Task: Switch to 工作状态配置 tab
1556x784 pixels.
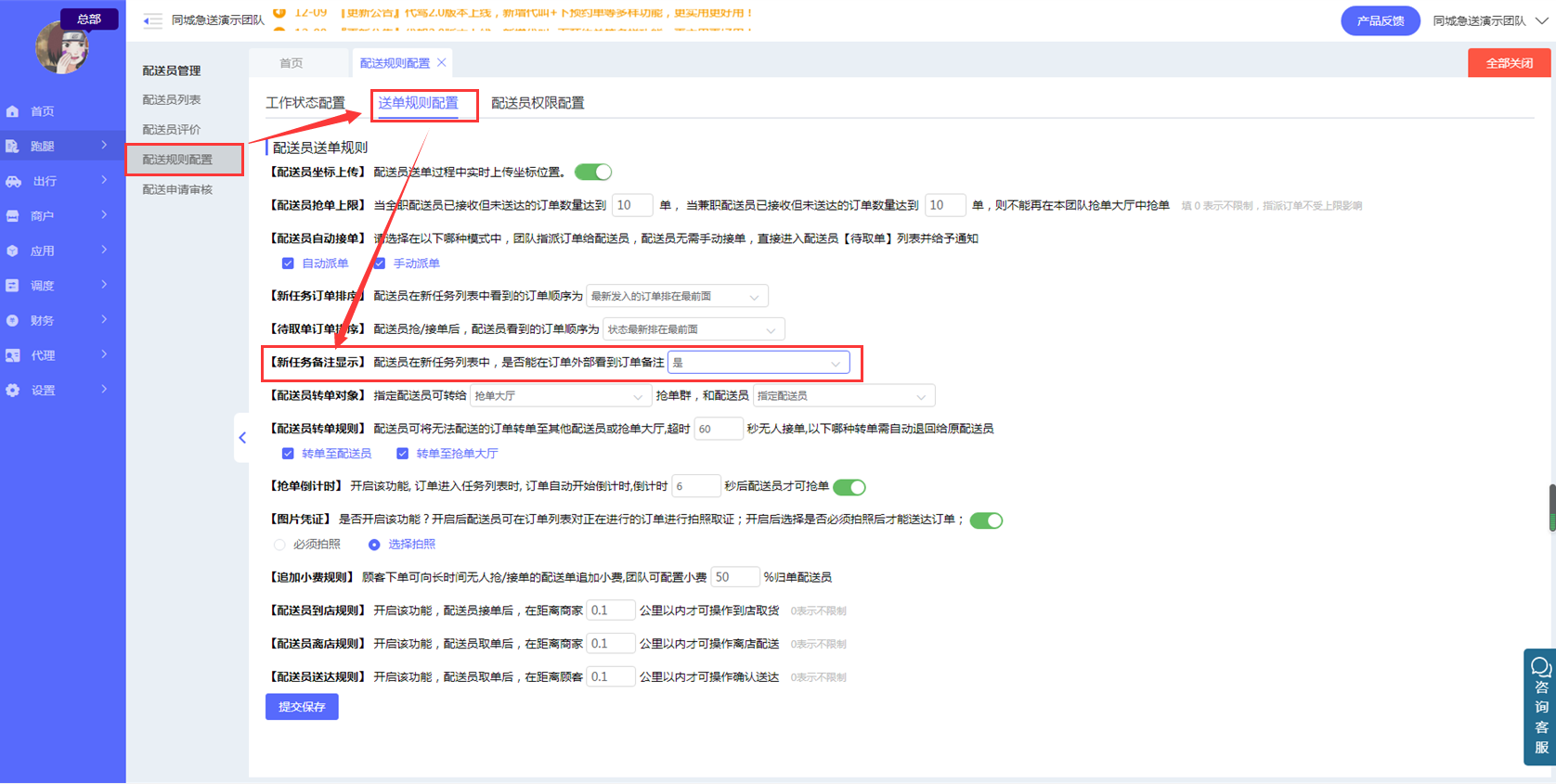Action: [x=305, y=103]
